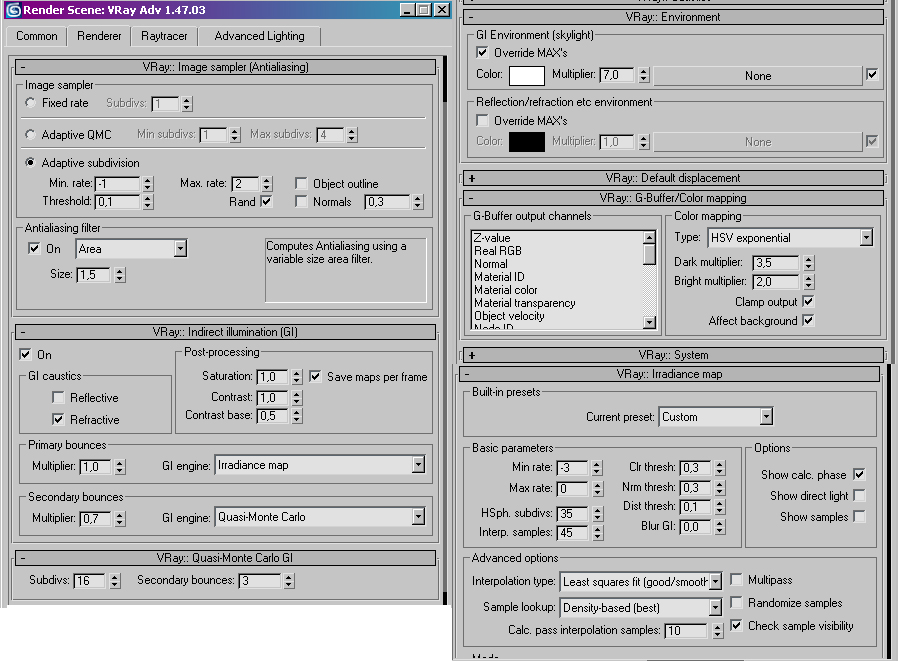Open the Color mapping Type dropdown

coord(790,238)
